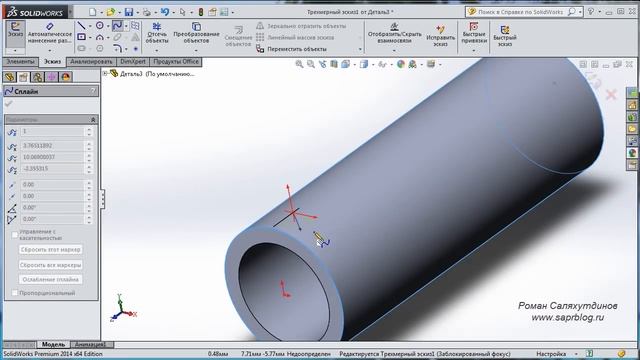The width and height of the screenshot is (640, 360).
Task: Click the Help question mark icon
Action: [x=591, y=12]
